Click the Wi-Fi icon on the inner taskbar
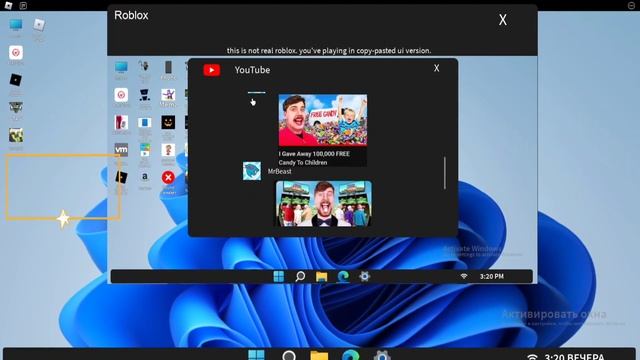 [464, 276]
